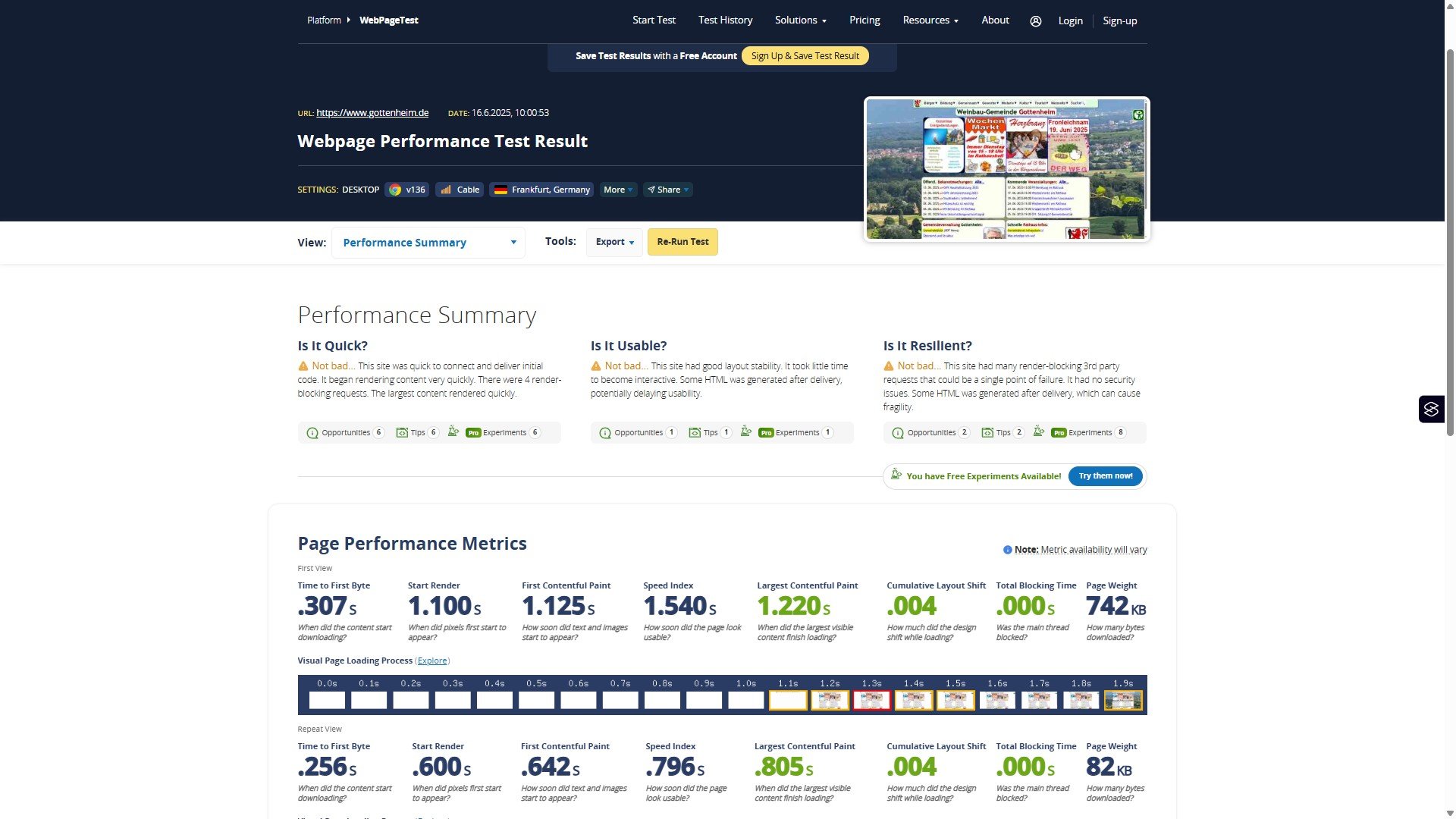This screenshot has height=819, width=1456.
Task: Open Opportunities under Is It Quick
Action: coord(346,433)
